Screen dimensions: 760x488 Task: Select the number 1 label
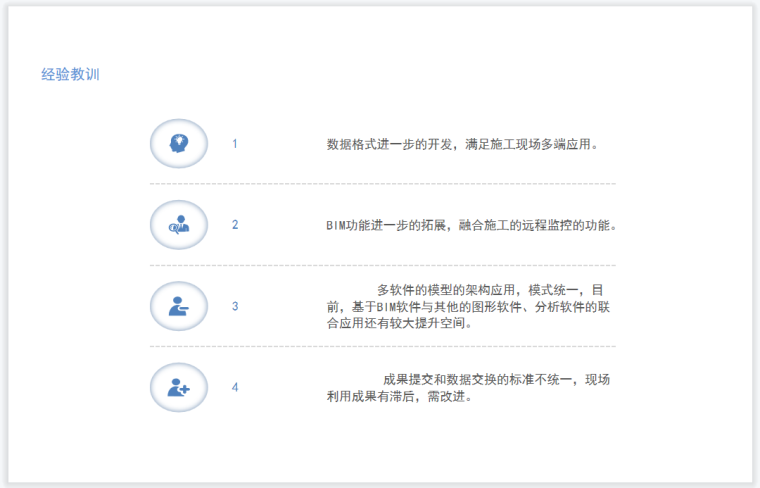click(x=235, y=144)
